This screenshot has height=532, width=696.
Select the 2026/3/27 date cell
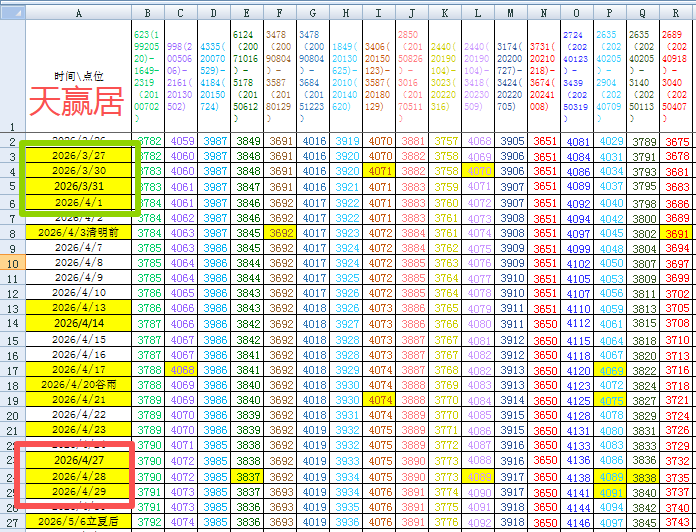click(x=79, y=156)
